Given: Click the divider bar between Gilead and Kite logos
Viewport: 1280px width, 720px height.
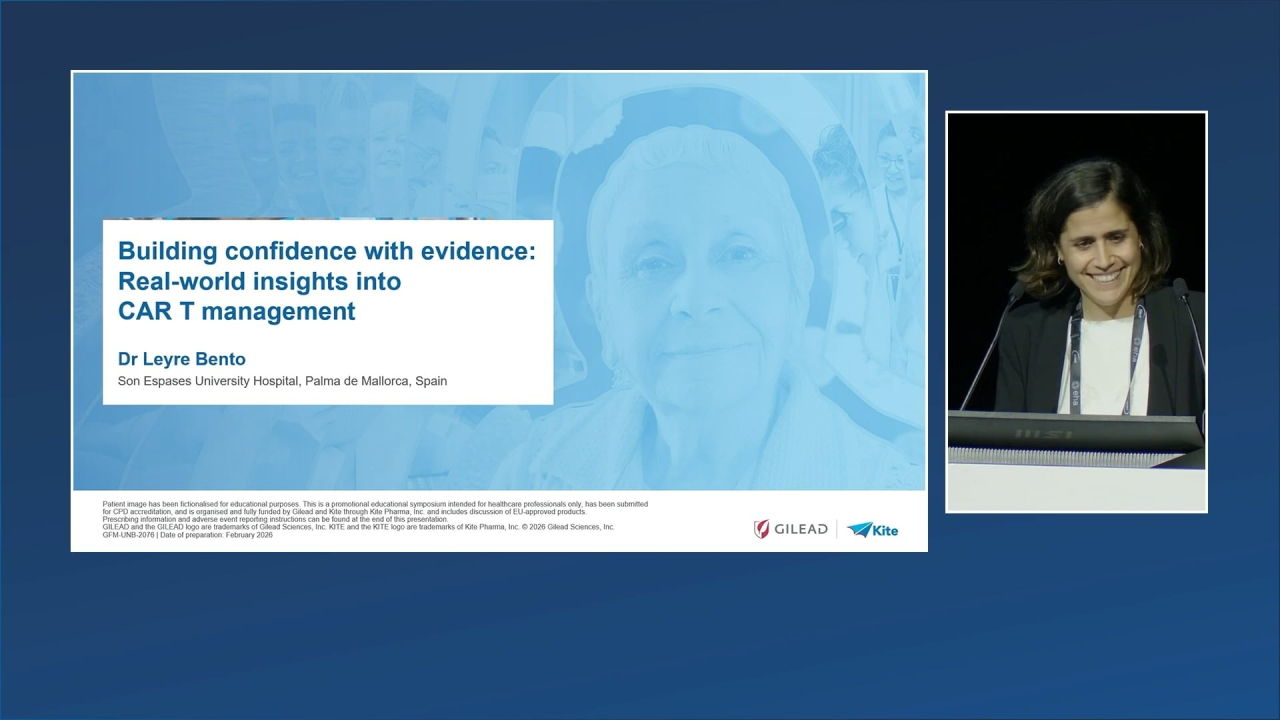Looking at the screenshot, I should coord(838,529).
